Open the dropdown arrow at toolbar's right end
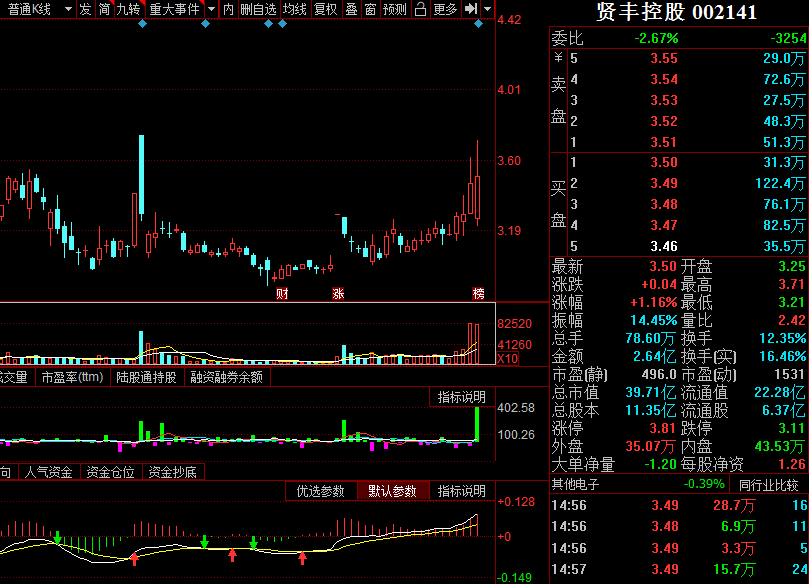Viewport: 809px width, 584px height. point(487,9)
